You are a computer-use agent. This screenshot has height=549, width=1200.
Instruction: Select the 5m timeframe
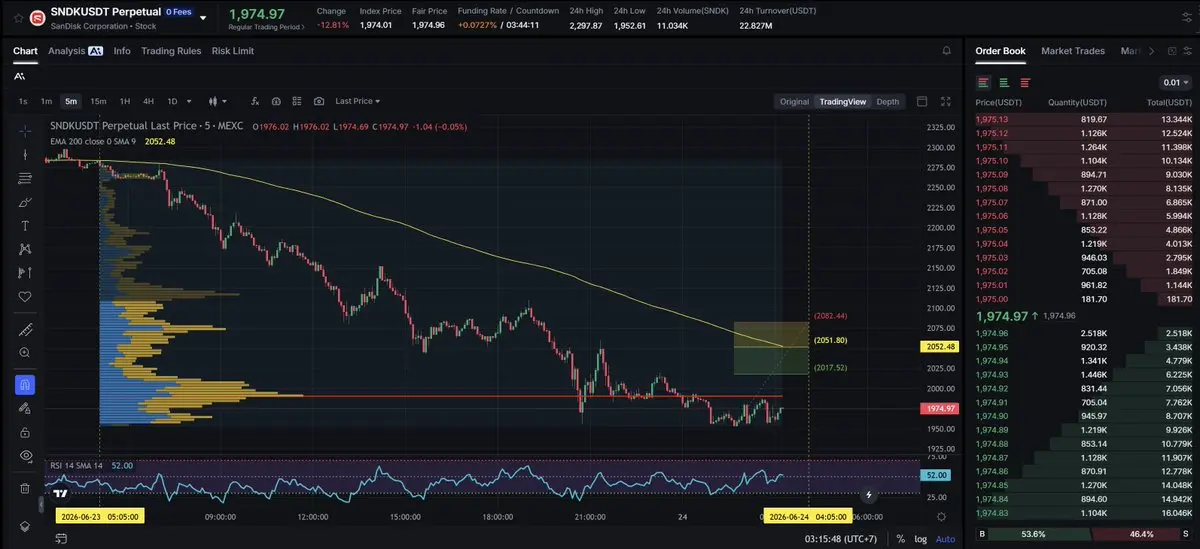(x=71, y=101)
